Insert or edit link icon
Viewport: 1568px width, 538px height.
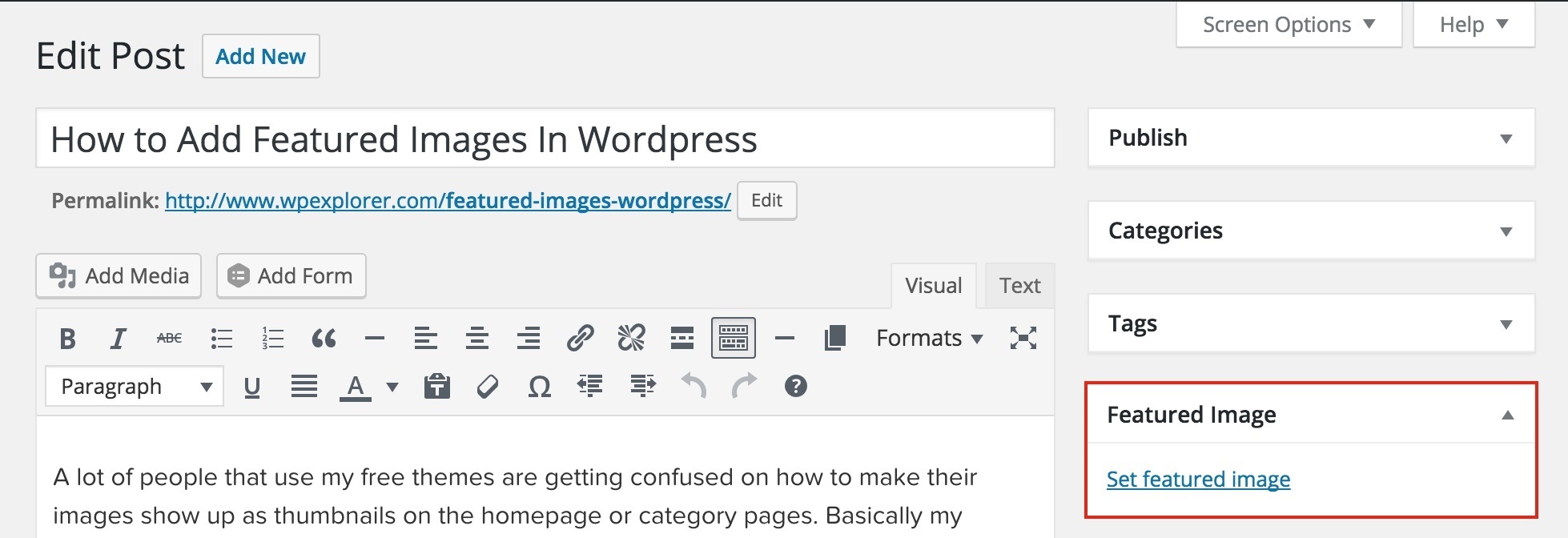pos(580,339)
